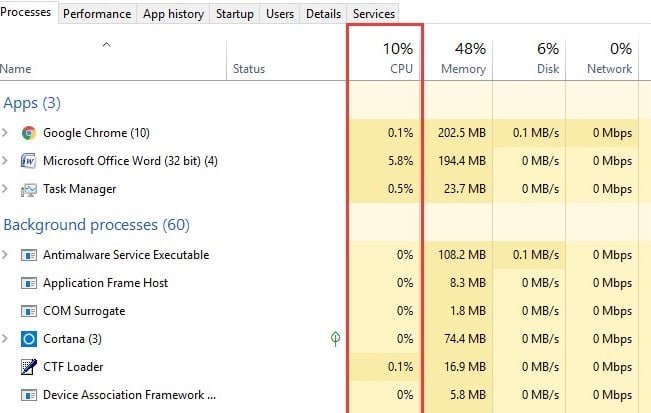Click CTF Loader's 16.9 MB memory value
The image size is (651, 413).
[x=465, y=367]
